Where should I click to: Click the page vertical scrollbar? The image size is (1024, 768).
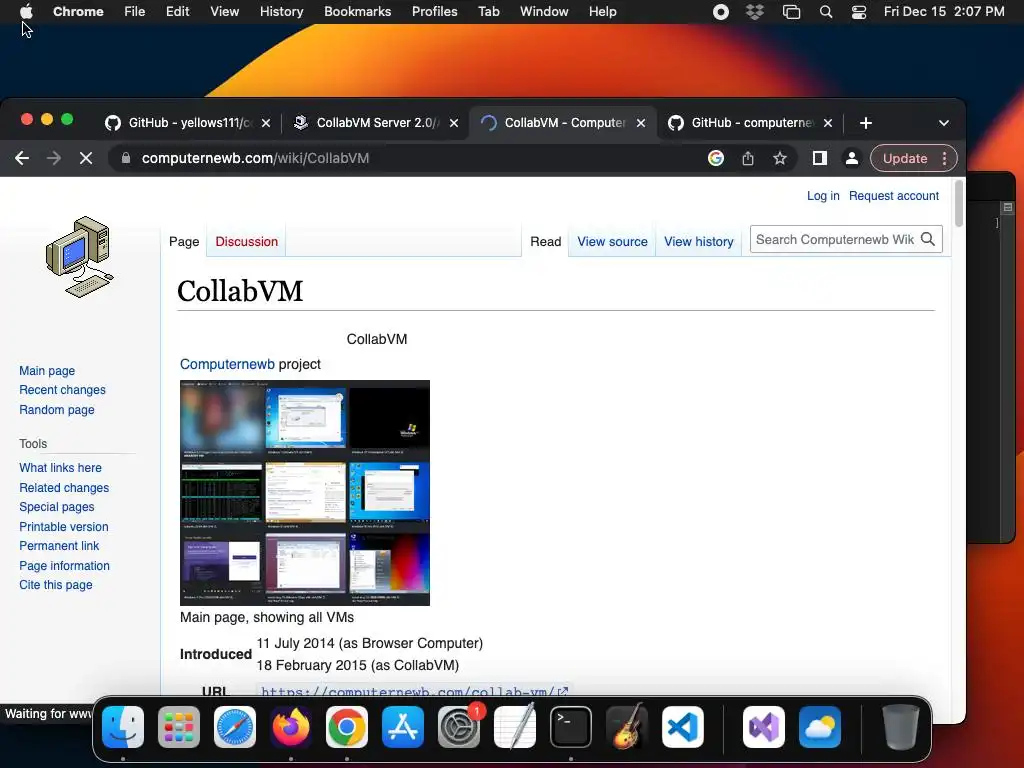pyautogui.click(x=959, y=204)
